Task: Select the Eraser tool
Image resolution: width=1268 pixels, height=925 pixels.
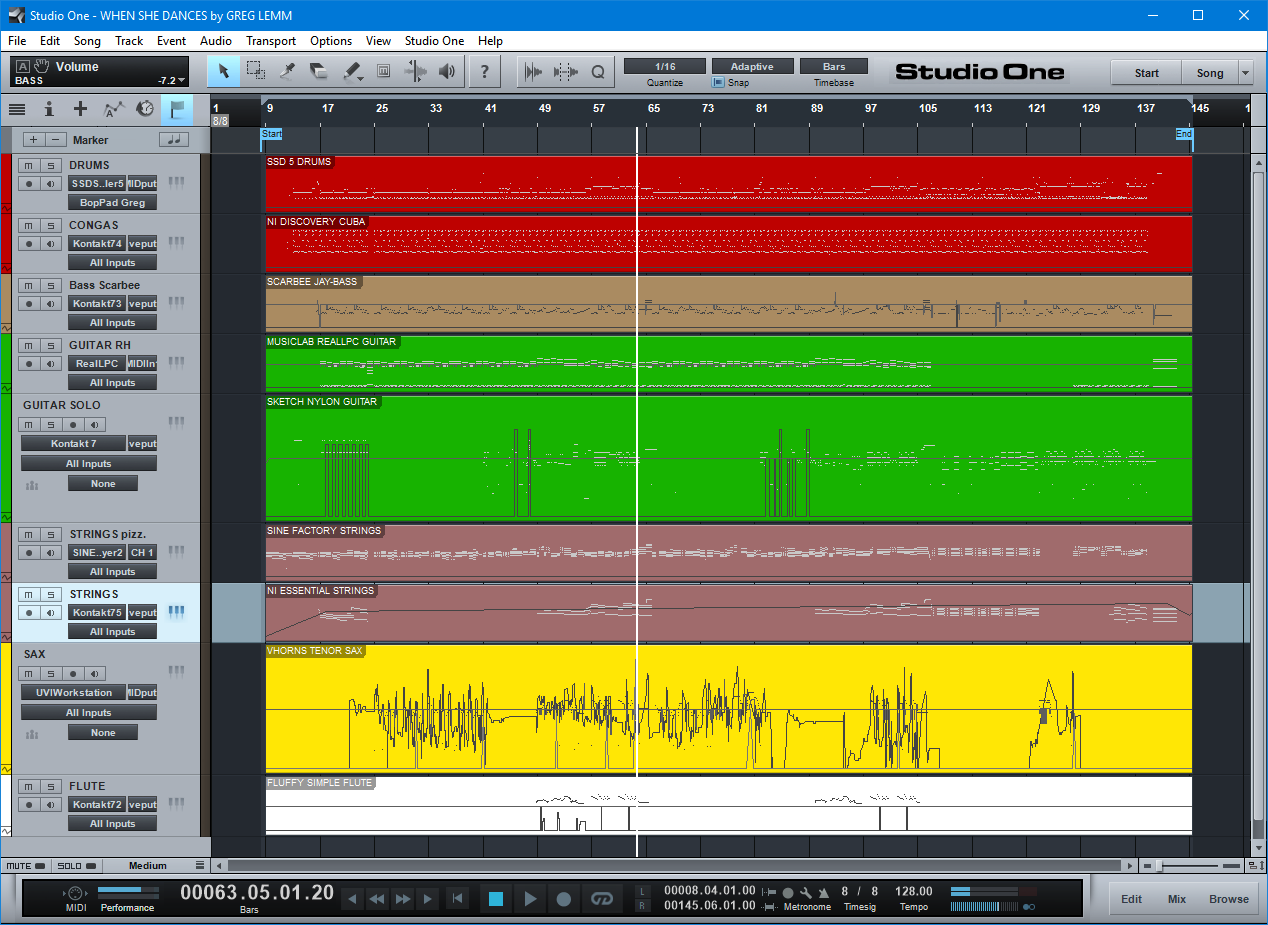Action: point(319,71)
